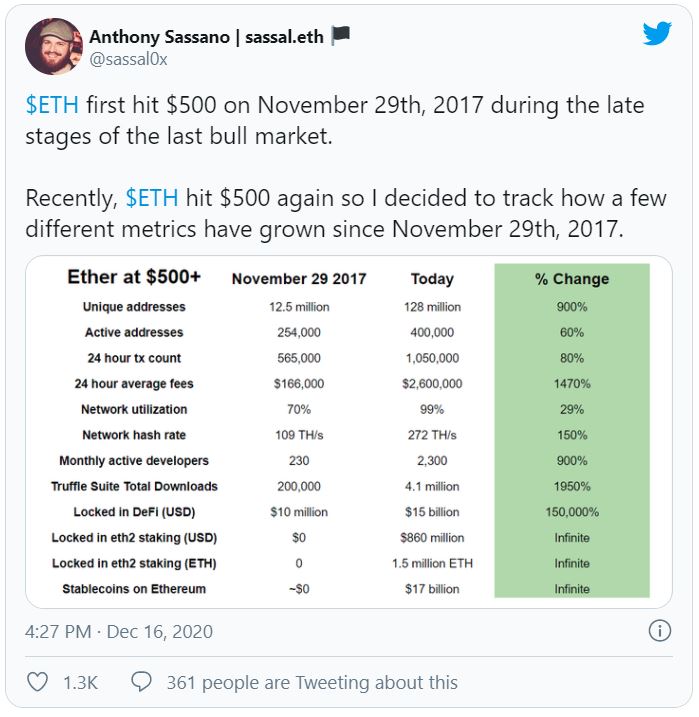
Task: Open '361 people are Tweeting about this'
Action: tap(312, 682)
